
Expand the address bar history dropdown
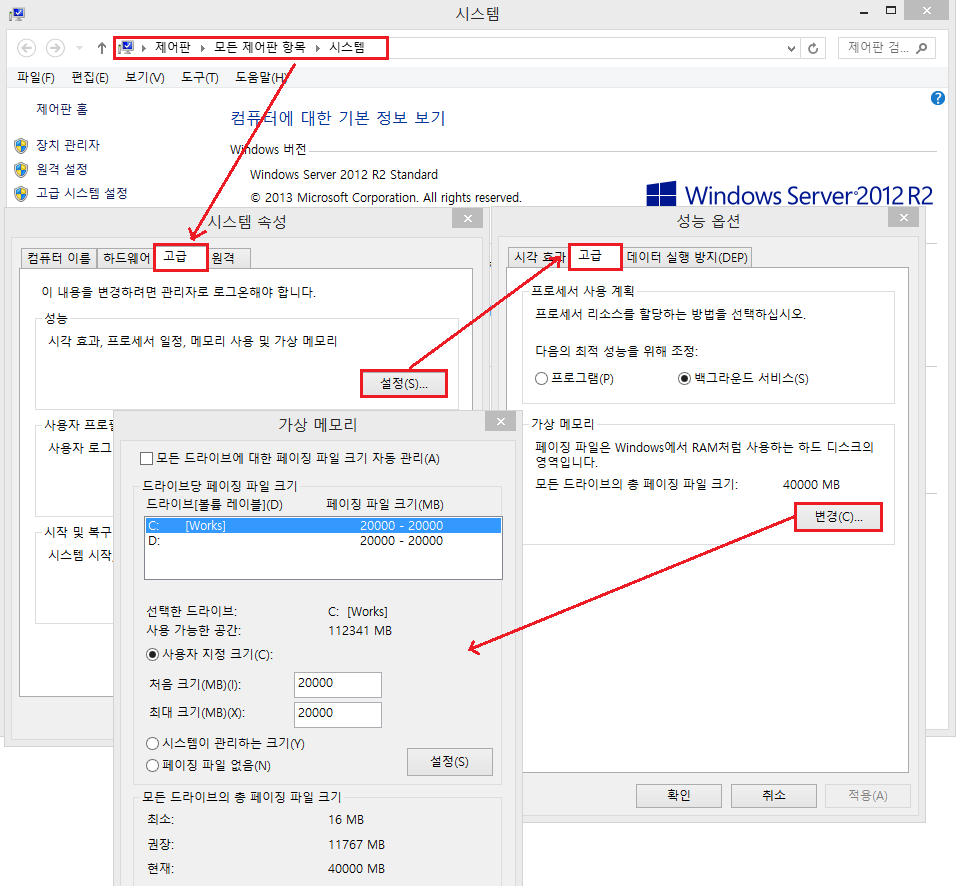(791, 48)
